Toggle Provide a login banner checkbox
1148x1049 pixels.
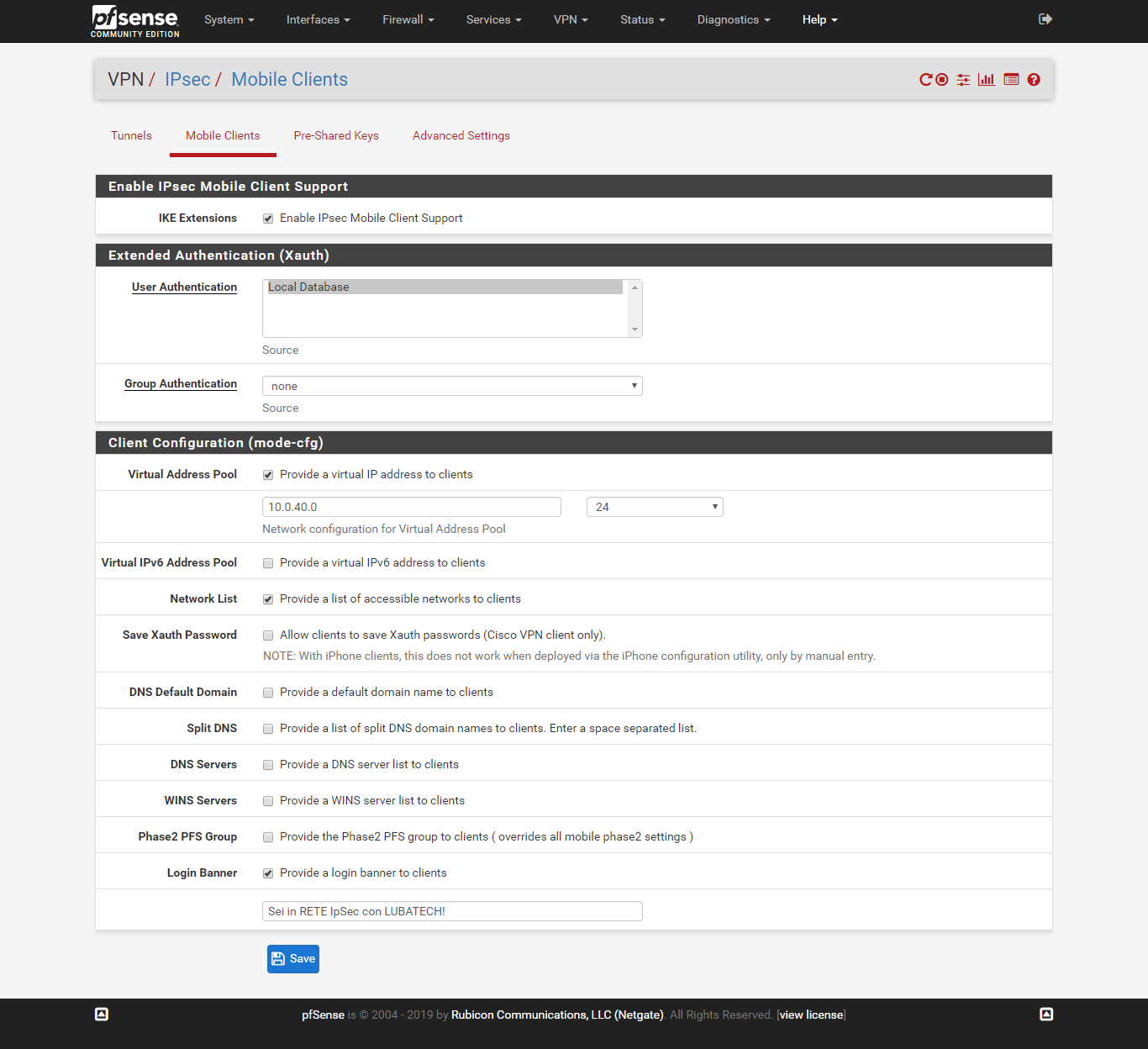click(x=268, y=873)
